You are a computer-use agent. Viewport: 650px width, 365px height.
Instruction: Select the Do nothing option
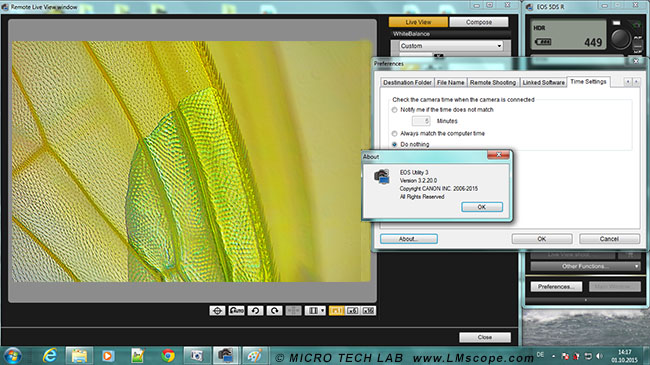click(x=395, y=144)
